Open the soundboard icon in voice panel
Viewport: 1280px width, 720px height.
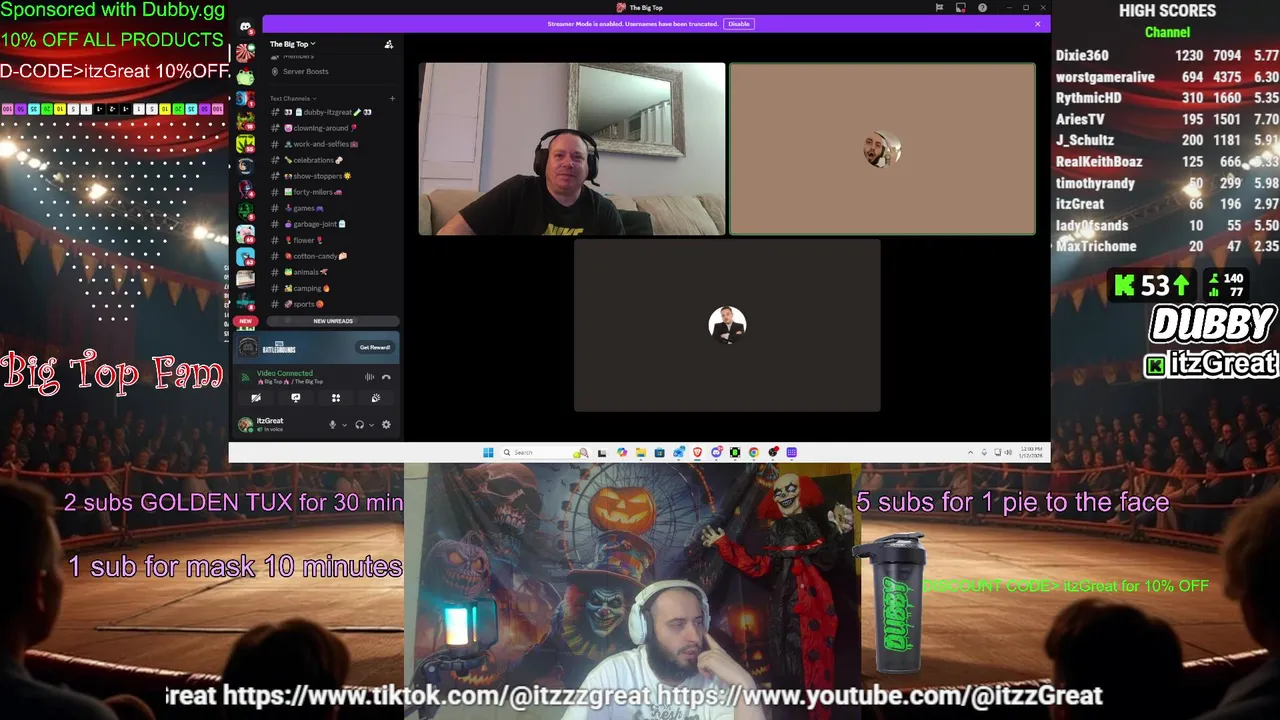click(376, 398)
